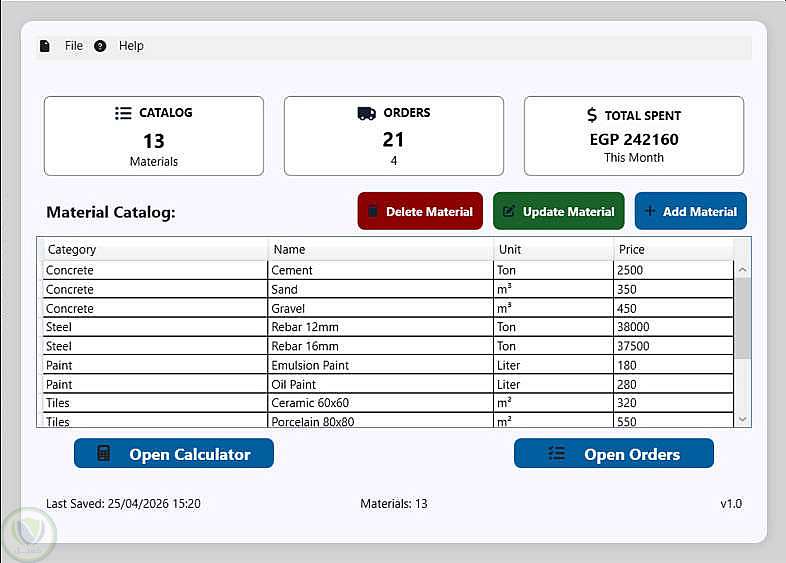Select the Rebar 12mm row
The height and width of the screenshot is (563, 786).
pos(388,327)
